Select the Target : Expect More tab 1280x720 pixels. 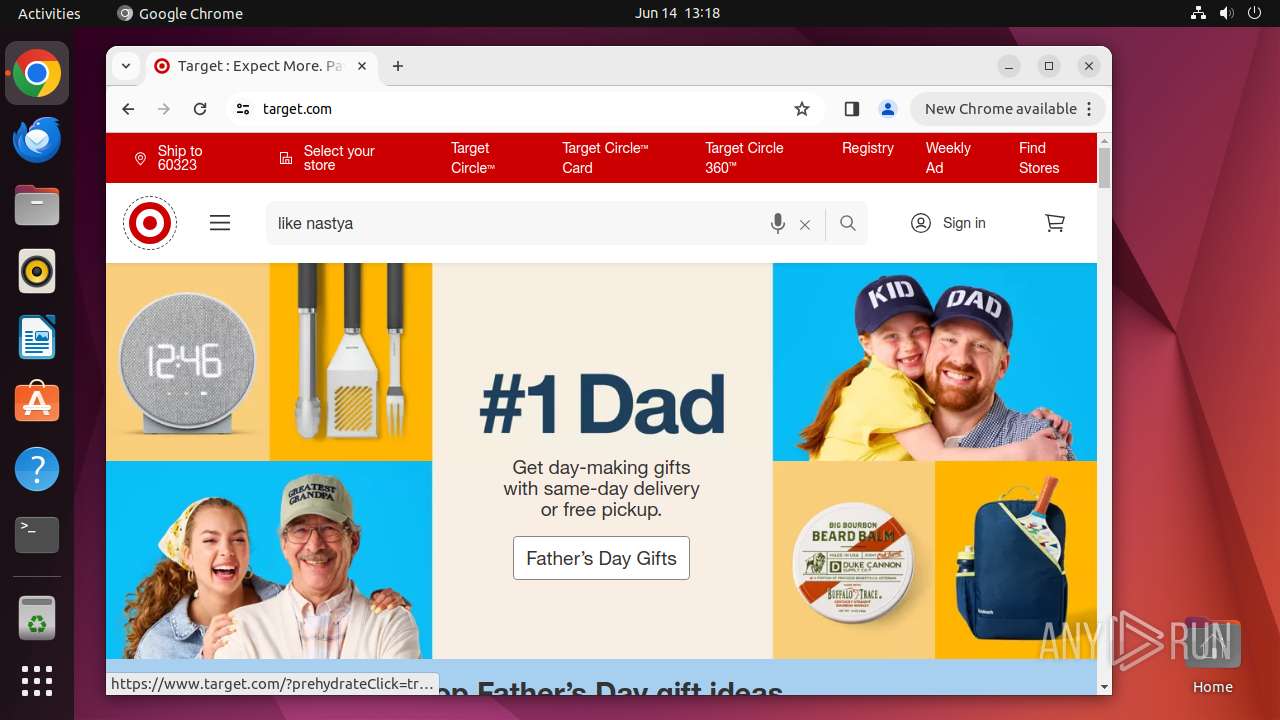(260, 66)
